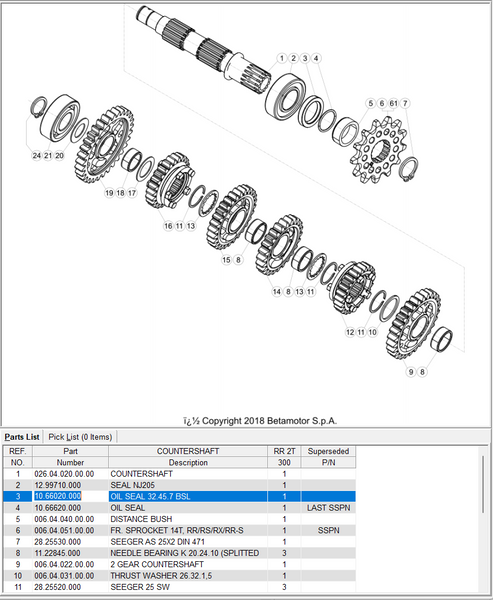
Task: Click callout 61 above the sprocket
Action: point(393,103)
